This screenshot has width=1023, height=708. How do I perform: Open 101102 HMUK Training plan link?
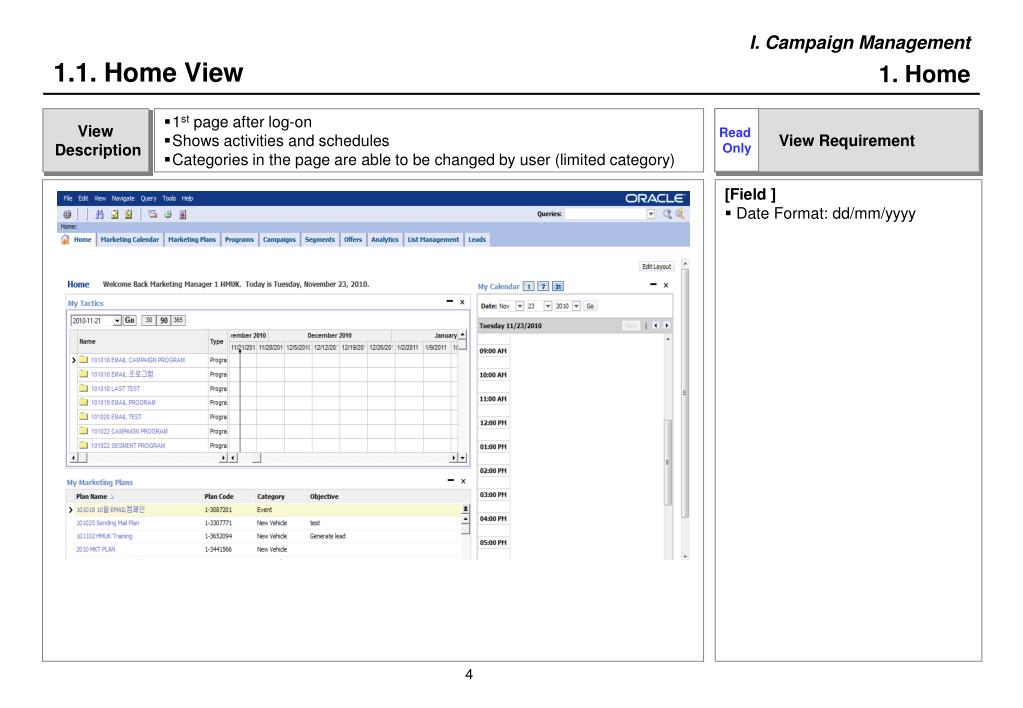pos(104,536)
